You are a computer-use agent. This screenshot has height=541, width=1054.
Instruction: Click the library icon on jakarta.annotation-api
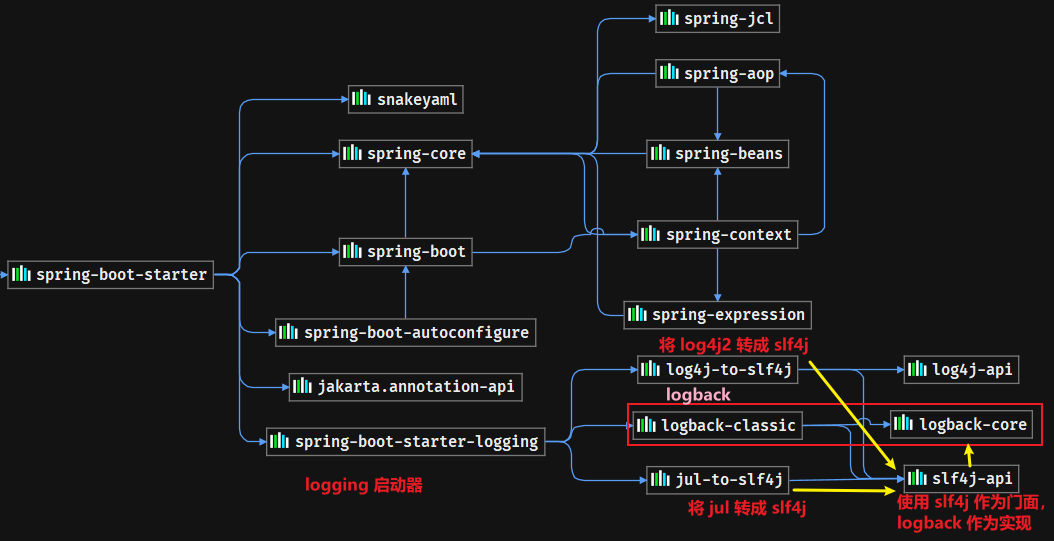302,386
